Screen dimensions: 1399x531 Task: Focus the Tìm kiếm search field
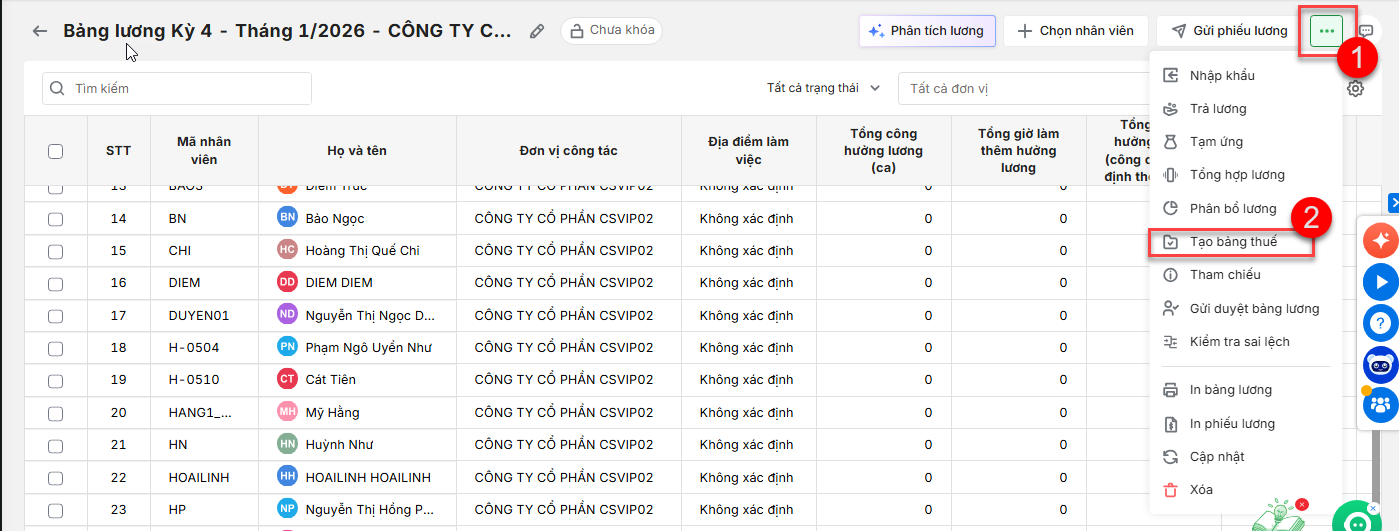coord(177,89)
